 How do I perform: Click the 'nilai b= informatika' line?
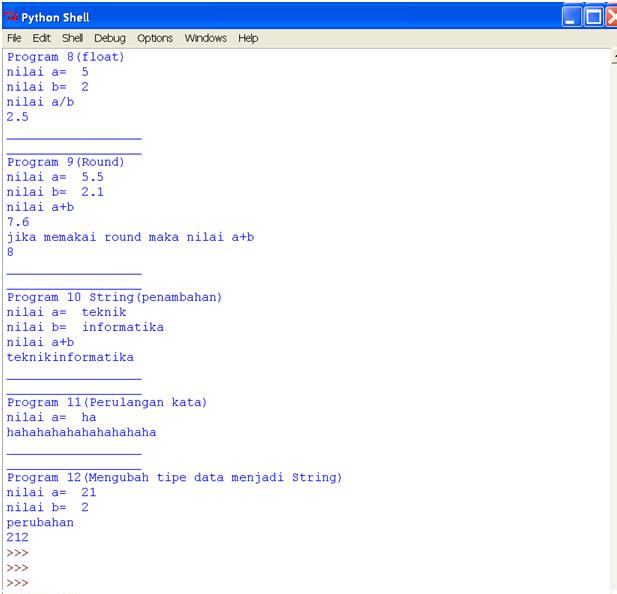pos(85,327)
